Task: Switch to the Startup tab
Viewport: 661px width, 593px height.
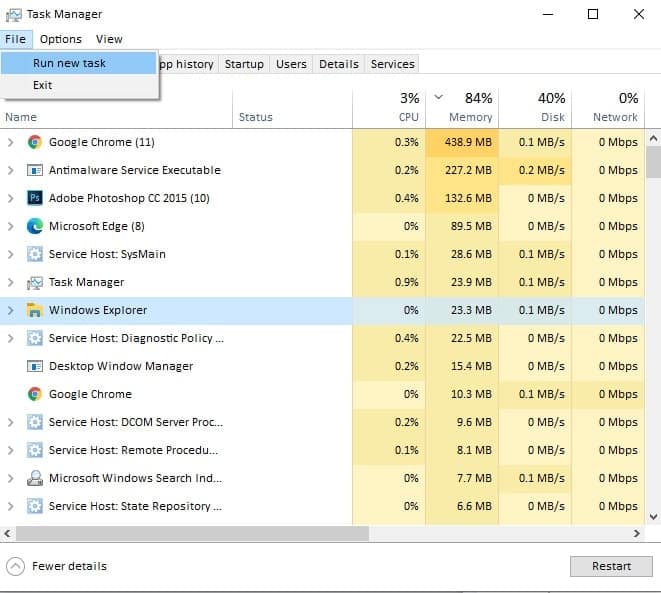Action: tap(244, 64)
